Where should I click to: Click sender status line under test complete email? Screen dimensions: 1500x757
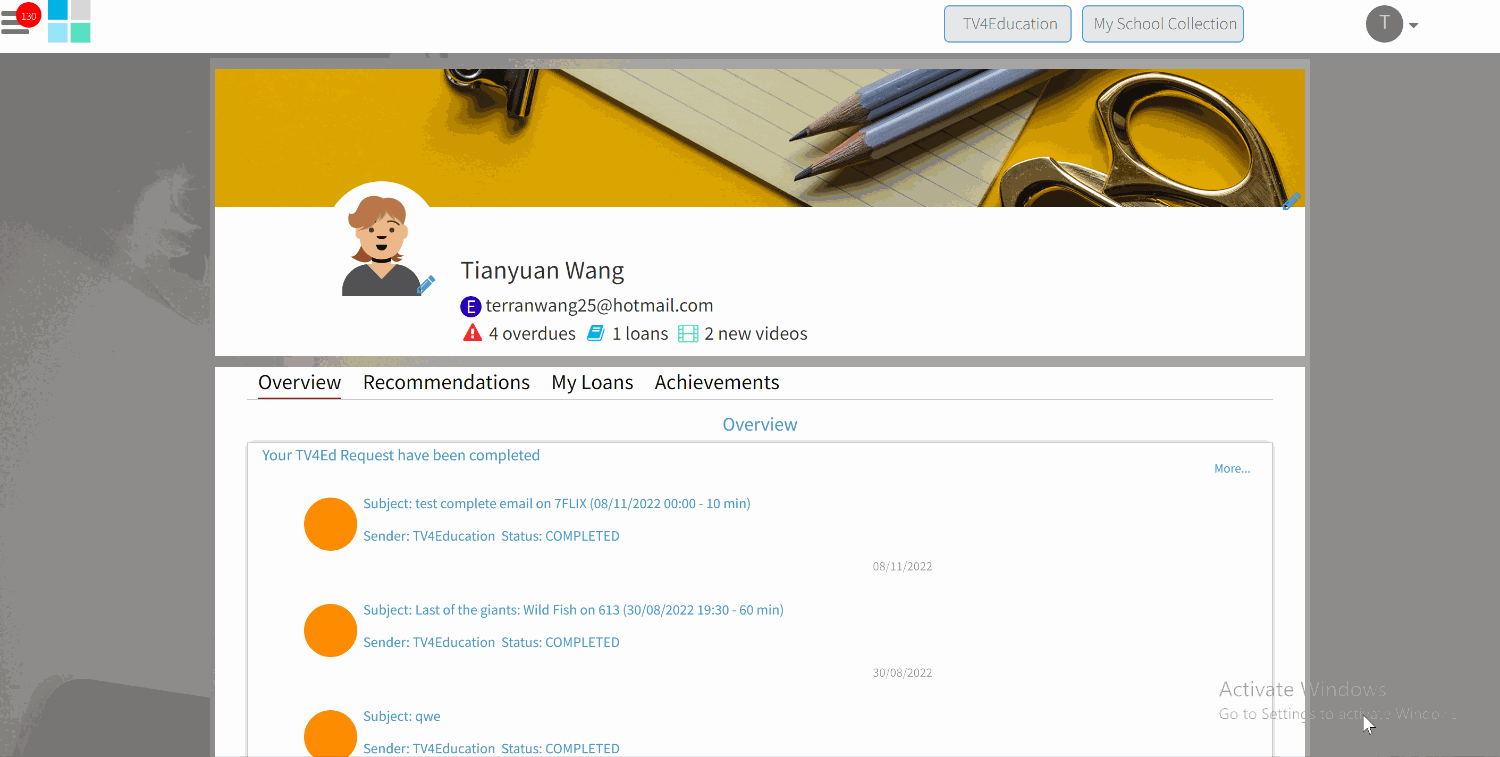[491, 536]
